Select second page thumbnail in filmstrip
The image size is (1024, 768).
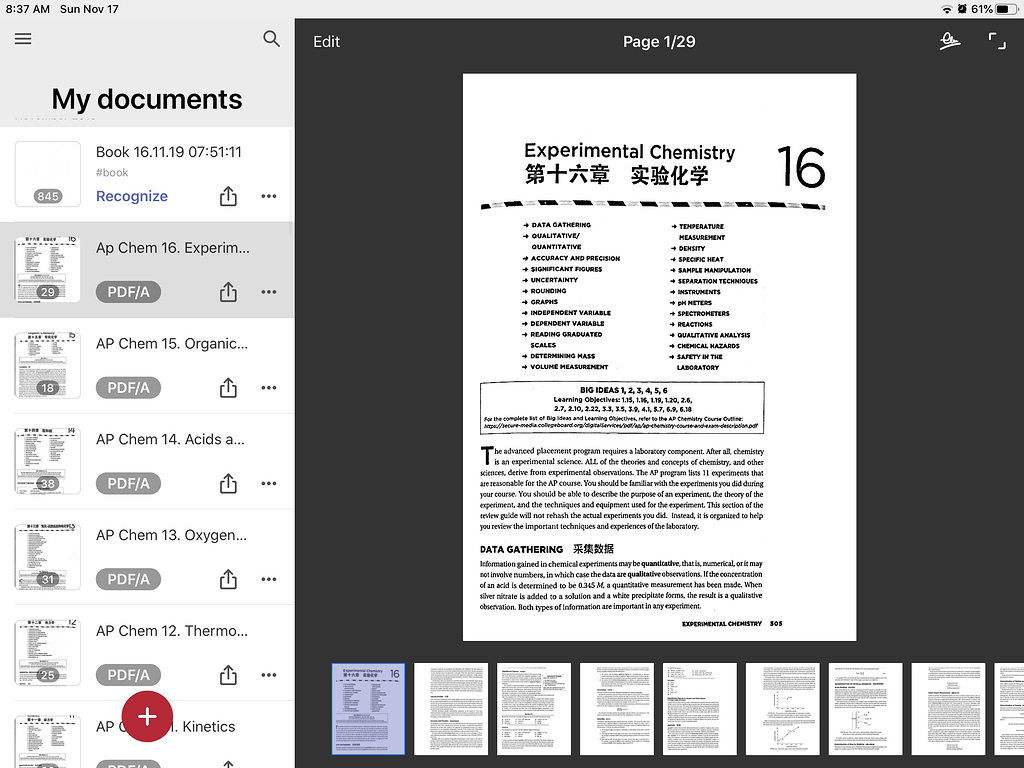pos(451,709)
